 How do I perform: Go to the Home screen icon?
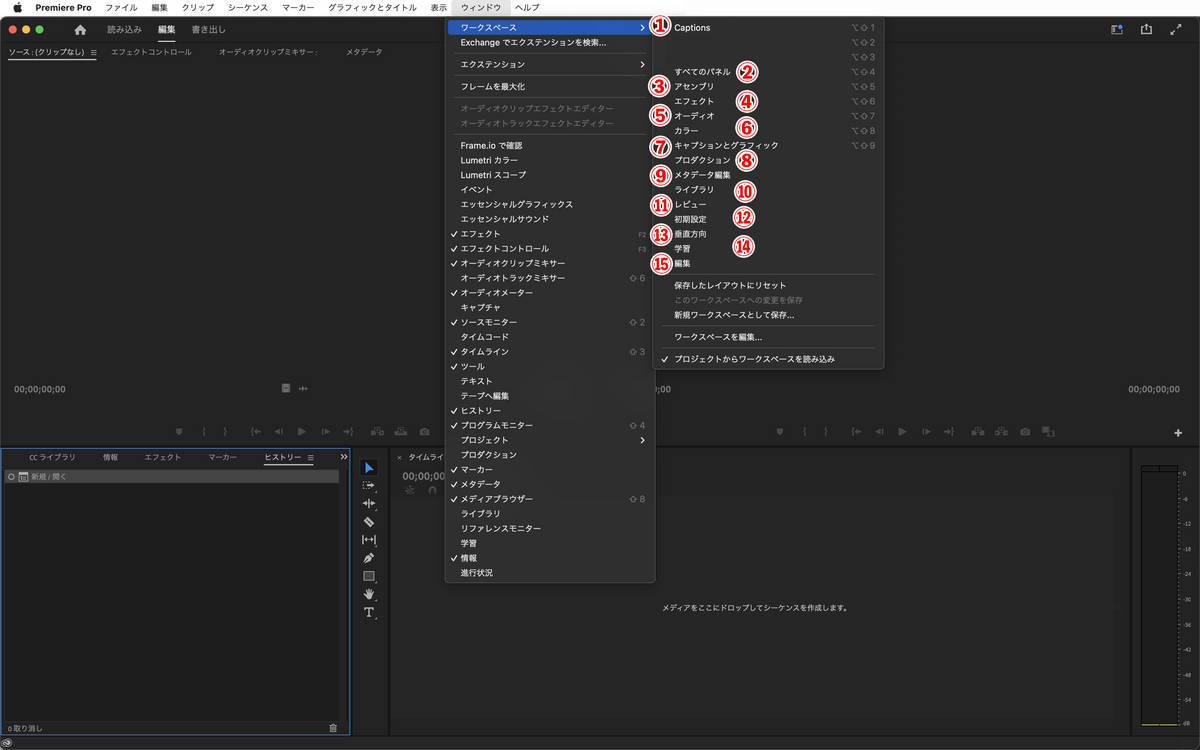point(80,30)
